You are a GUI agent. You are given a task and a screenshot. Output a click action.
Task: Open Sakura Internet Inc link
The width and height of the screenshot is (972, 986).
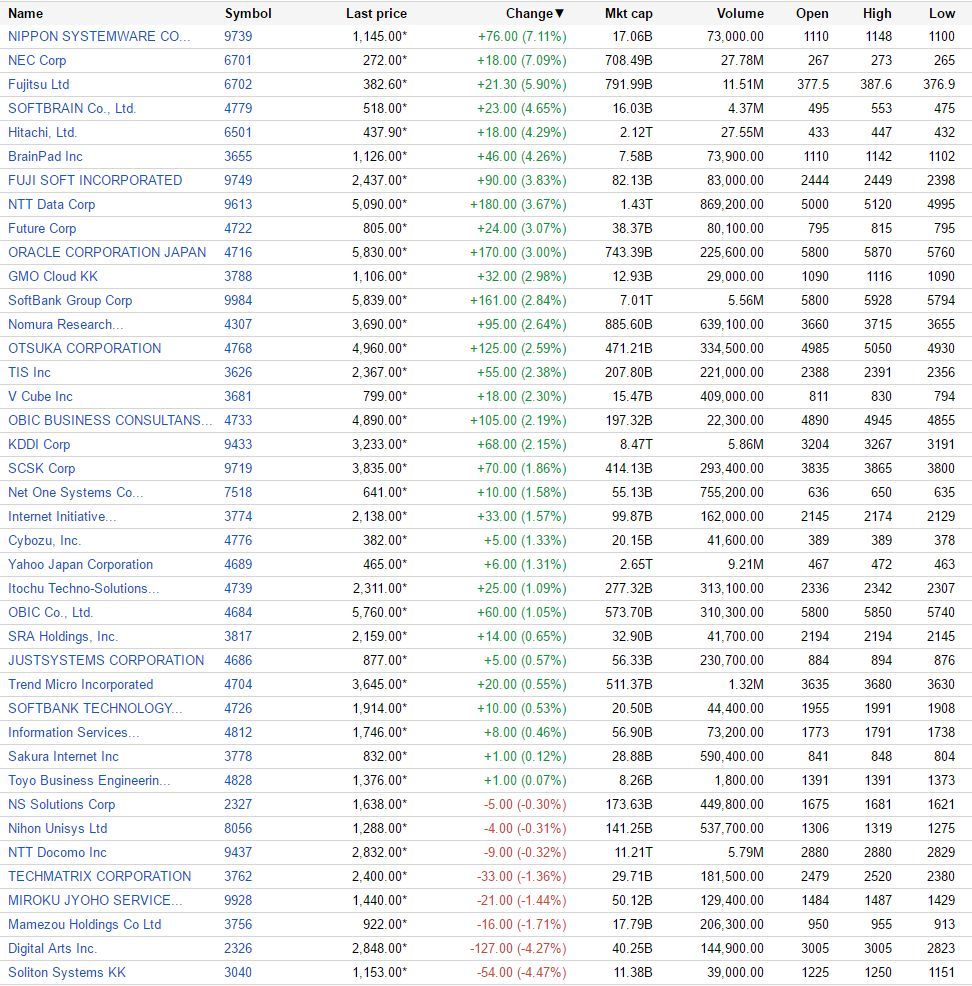63,756
